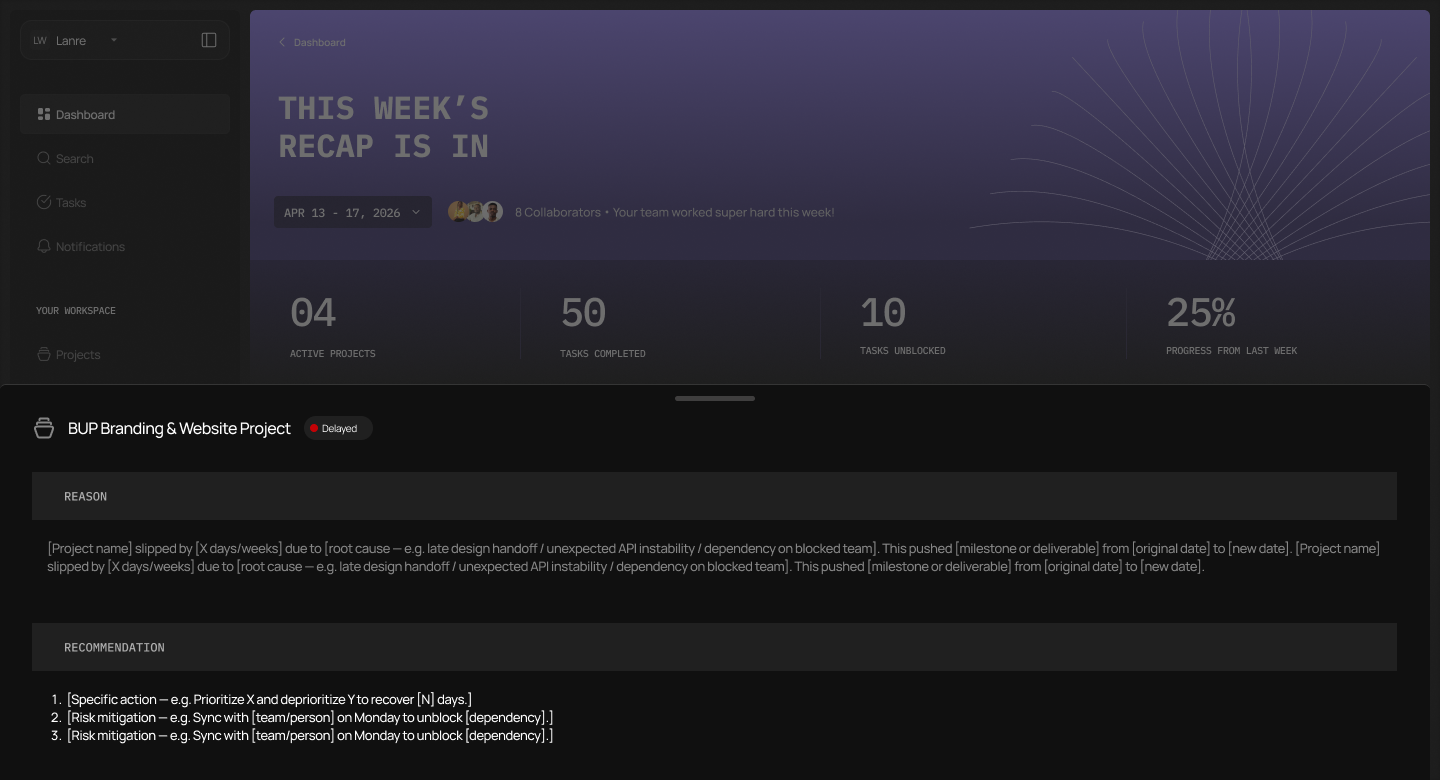Open Tasks in the sidebar

tap(125, 202)
